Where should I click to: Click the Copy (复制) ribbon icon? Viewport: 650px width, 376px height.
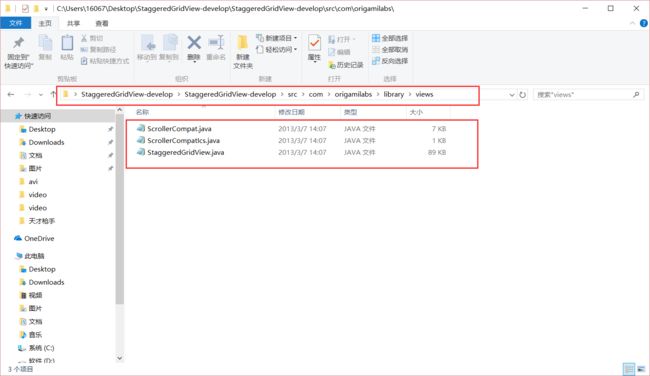pos(45,43)
